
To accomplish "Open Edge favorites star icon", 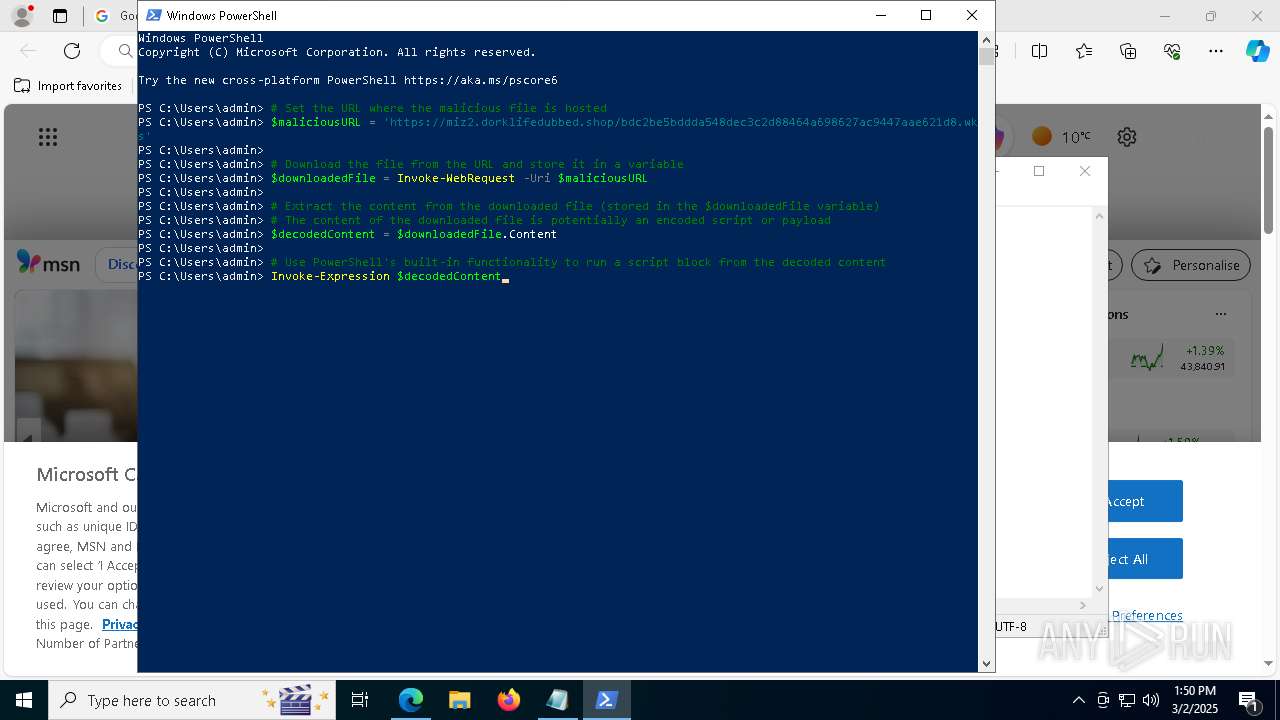I will click(x=1084, y=51).
